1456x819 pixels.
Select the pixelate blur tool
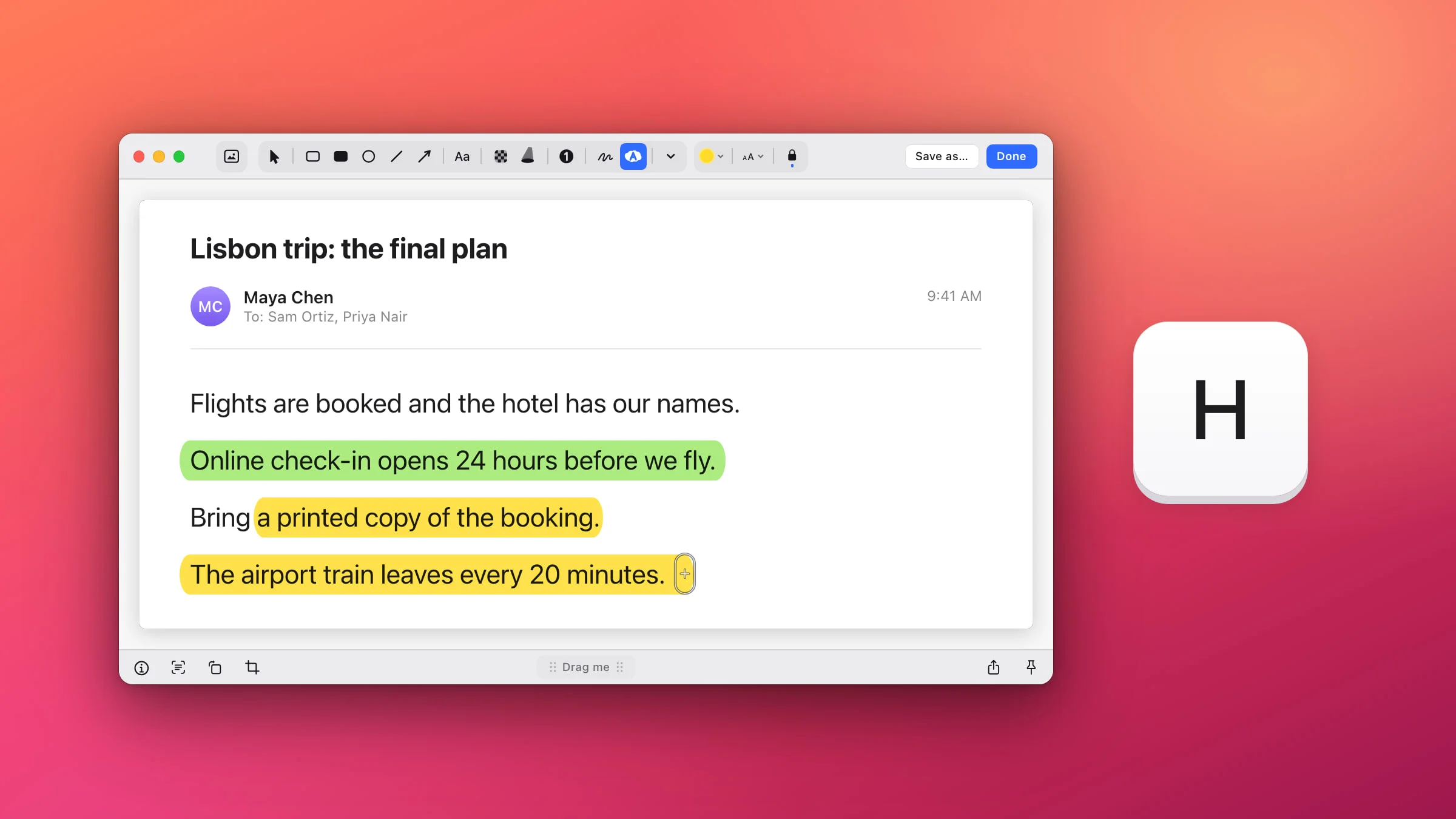pyautogui.click(x=500, y=157)
